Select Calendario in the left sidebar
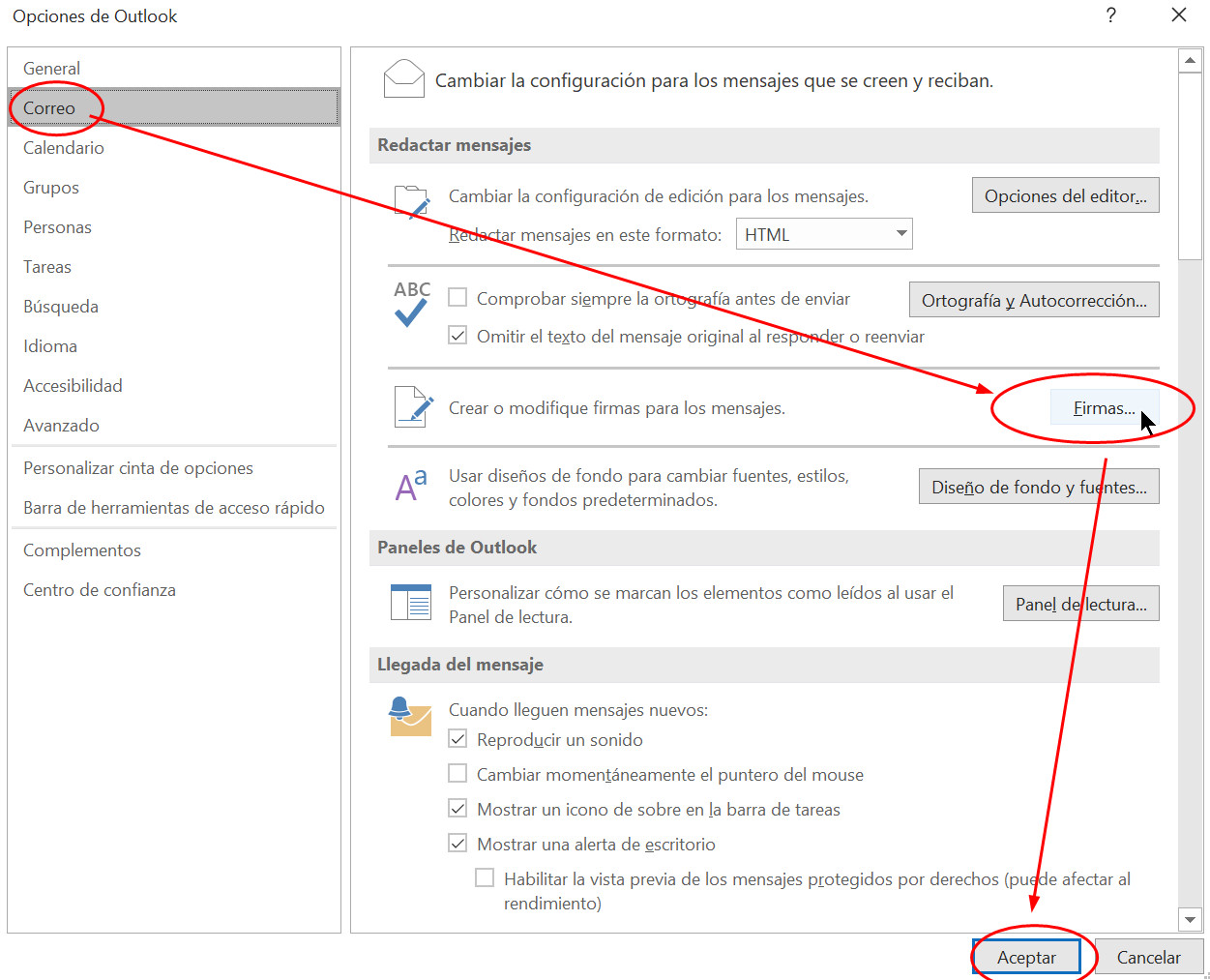The width and height of the screenshot is (1210, 980). tap(64, 148)
